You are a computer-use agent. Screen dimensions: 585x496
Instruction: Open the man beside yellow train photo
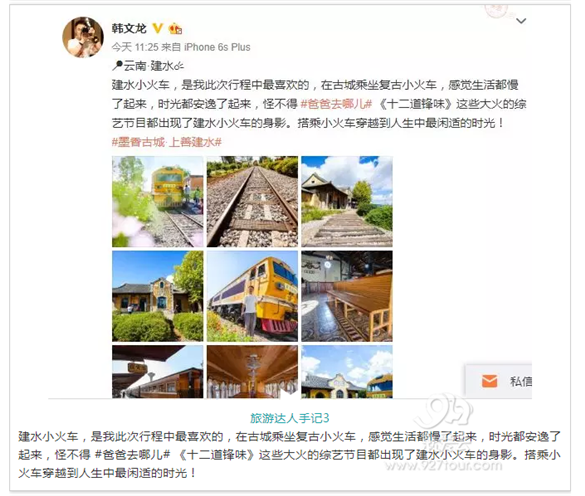coord(252,296)
